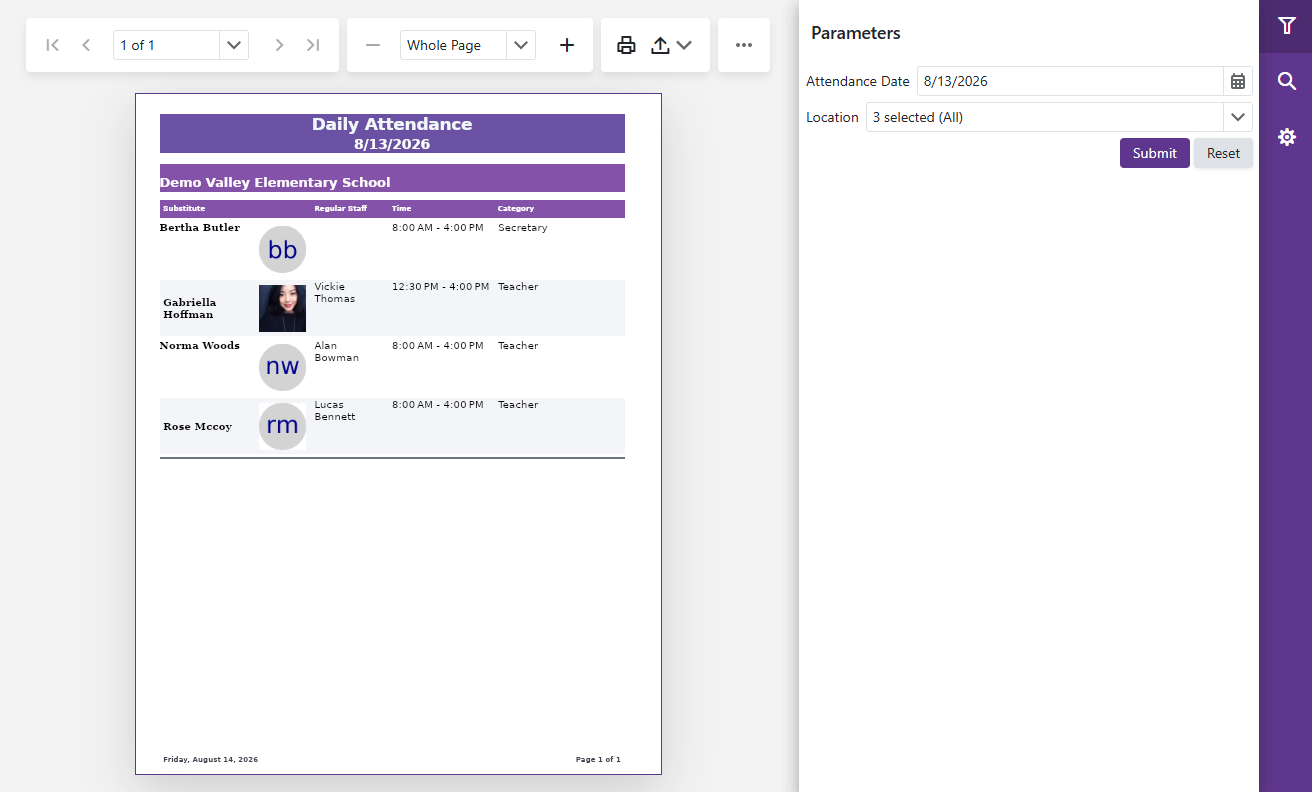The width and height of the screenshot is (1312, 792).
Task: Reset the report parameters
Action: (1223, 153)
